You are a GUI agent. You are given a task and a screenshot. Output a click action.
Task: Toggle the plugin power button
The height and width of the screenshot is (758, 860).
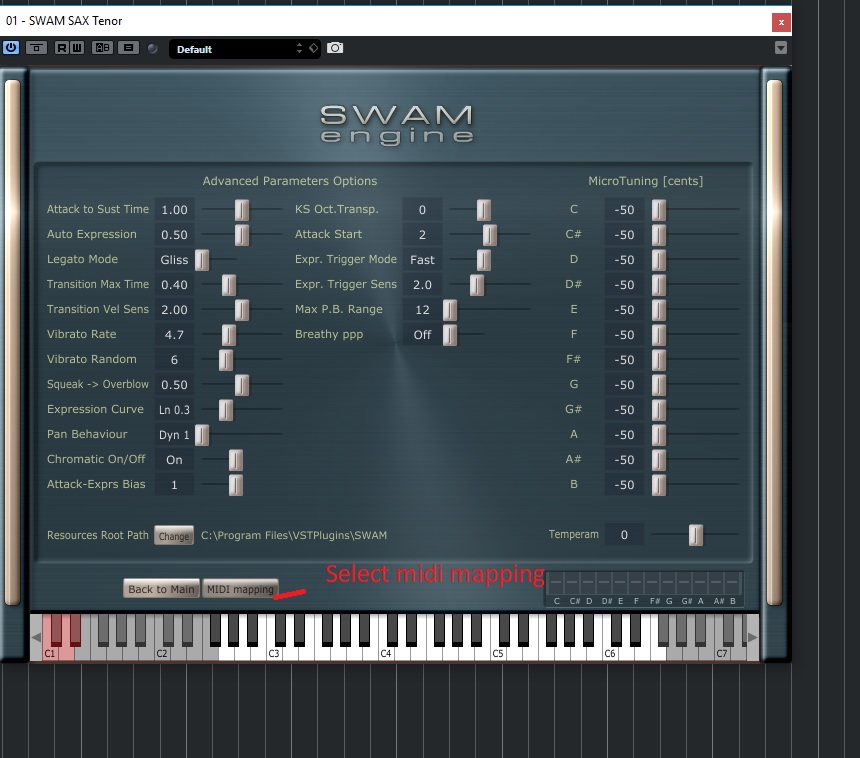click(x=12, y=47)
